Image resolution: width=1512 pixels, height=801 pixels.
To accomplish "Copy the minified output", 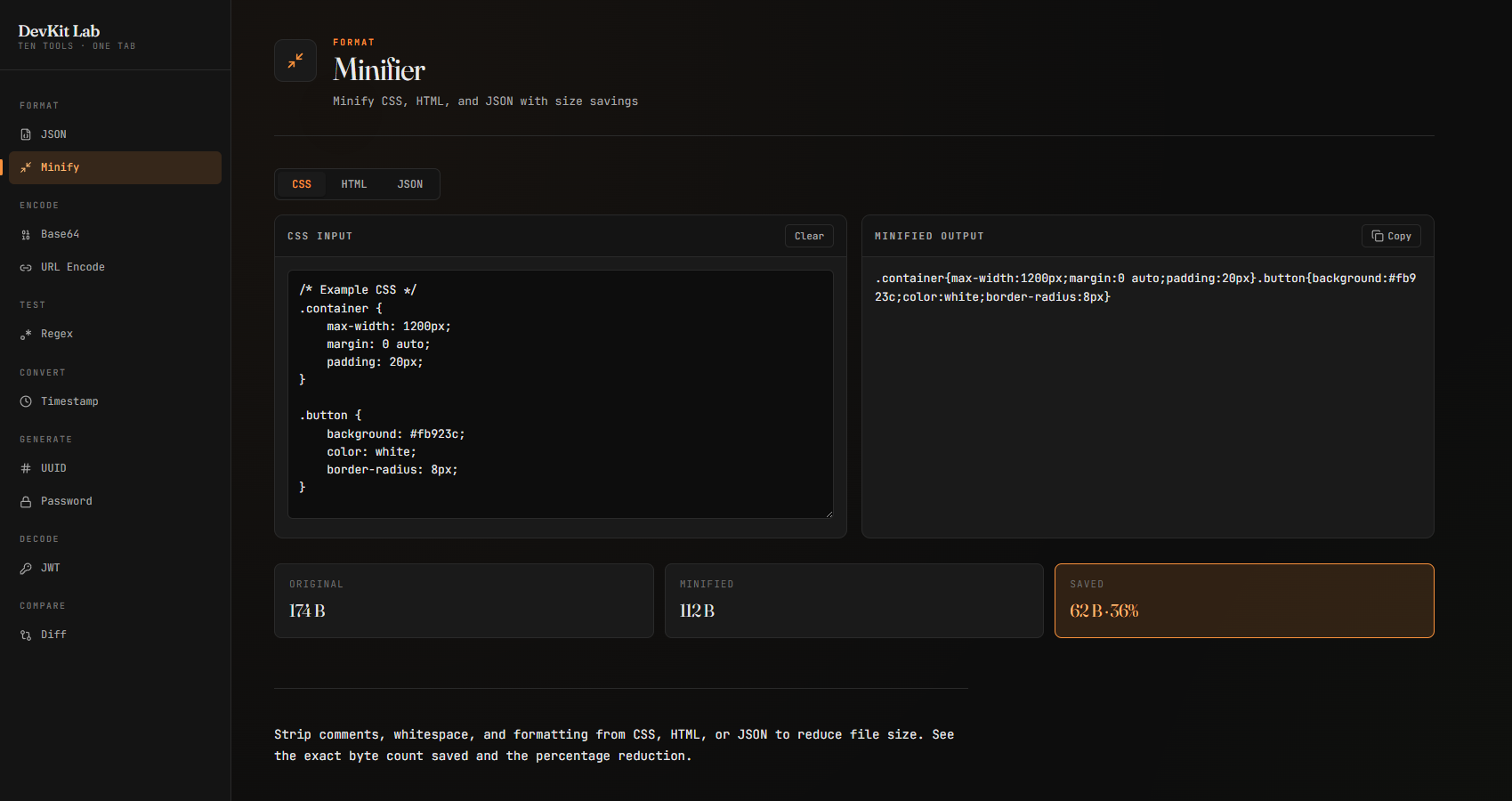I will point(1391,236).
